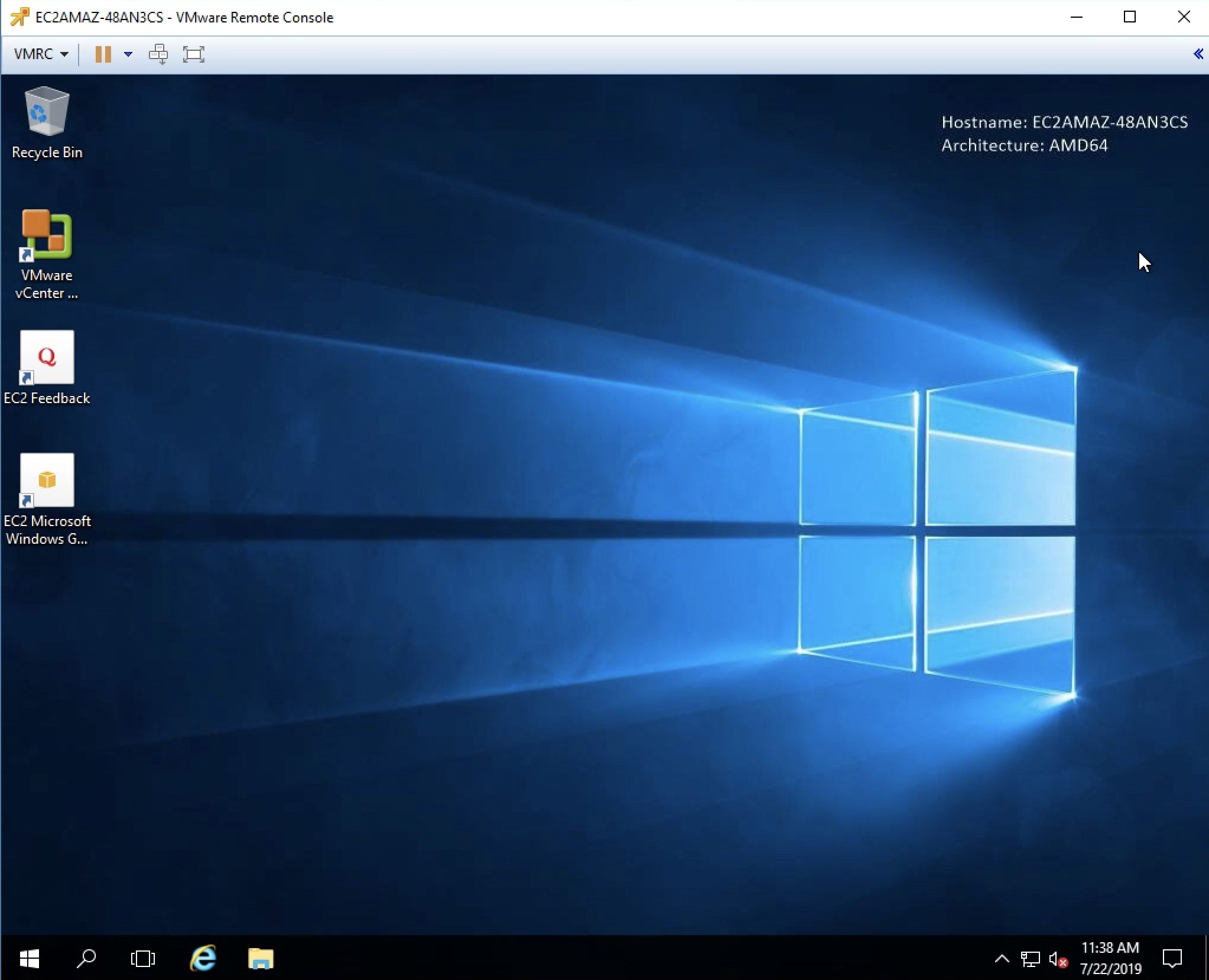Screen dimensions: 1209x980
Task: Expand the power options arrow beside pause
Action: pos(128,54)
